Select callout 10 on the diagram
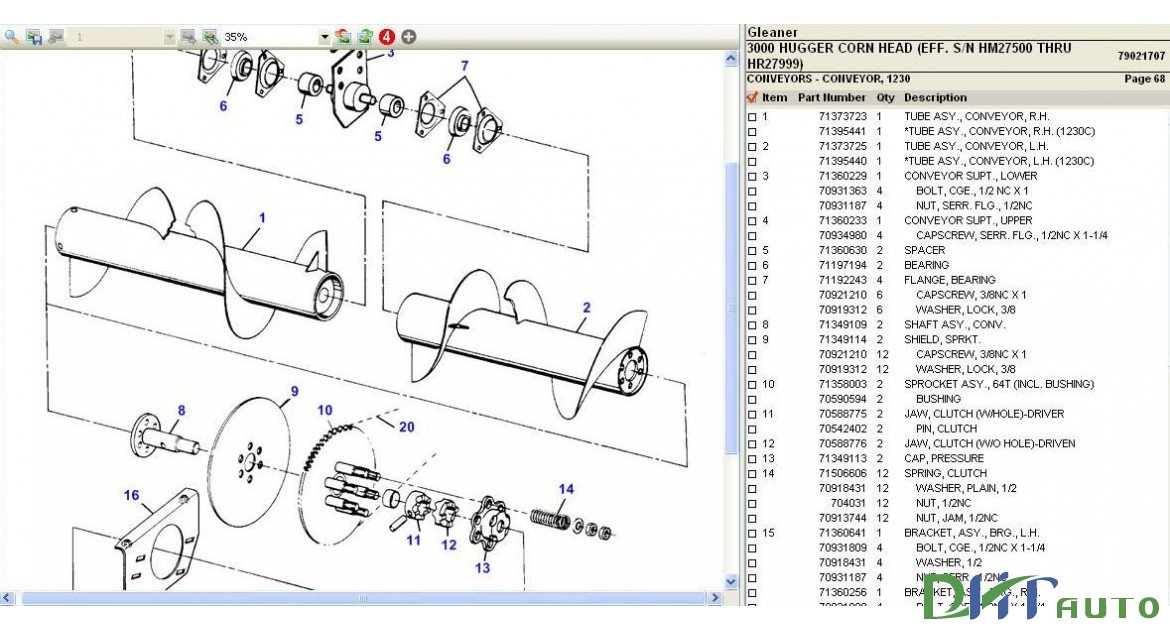The width and height of the screenshot is (1170, 630). (x=325, y=410)
